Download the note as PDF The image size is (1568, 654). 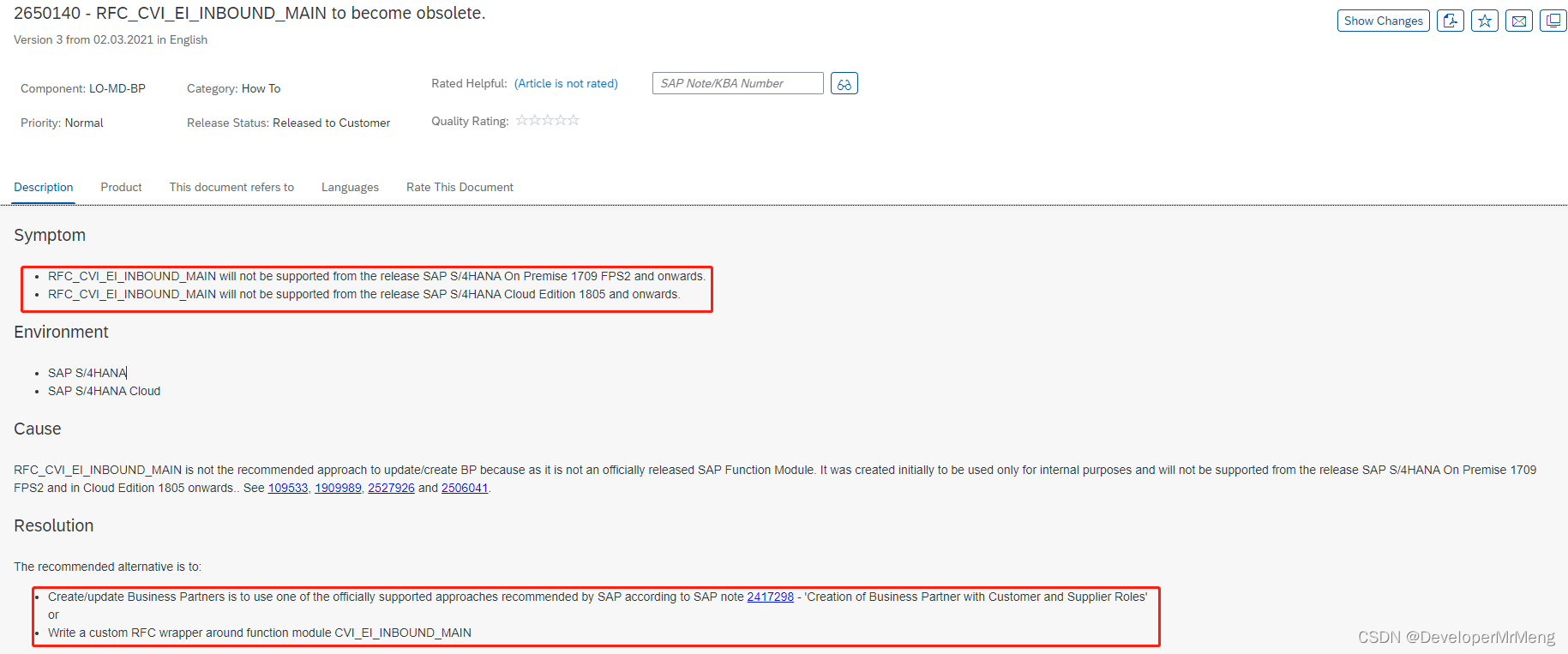(x=1450, y=21)
